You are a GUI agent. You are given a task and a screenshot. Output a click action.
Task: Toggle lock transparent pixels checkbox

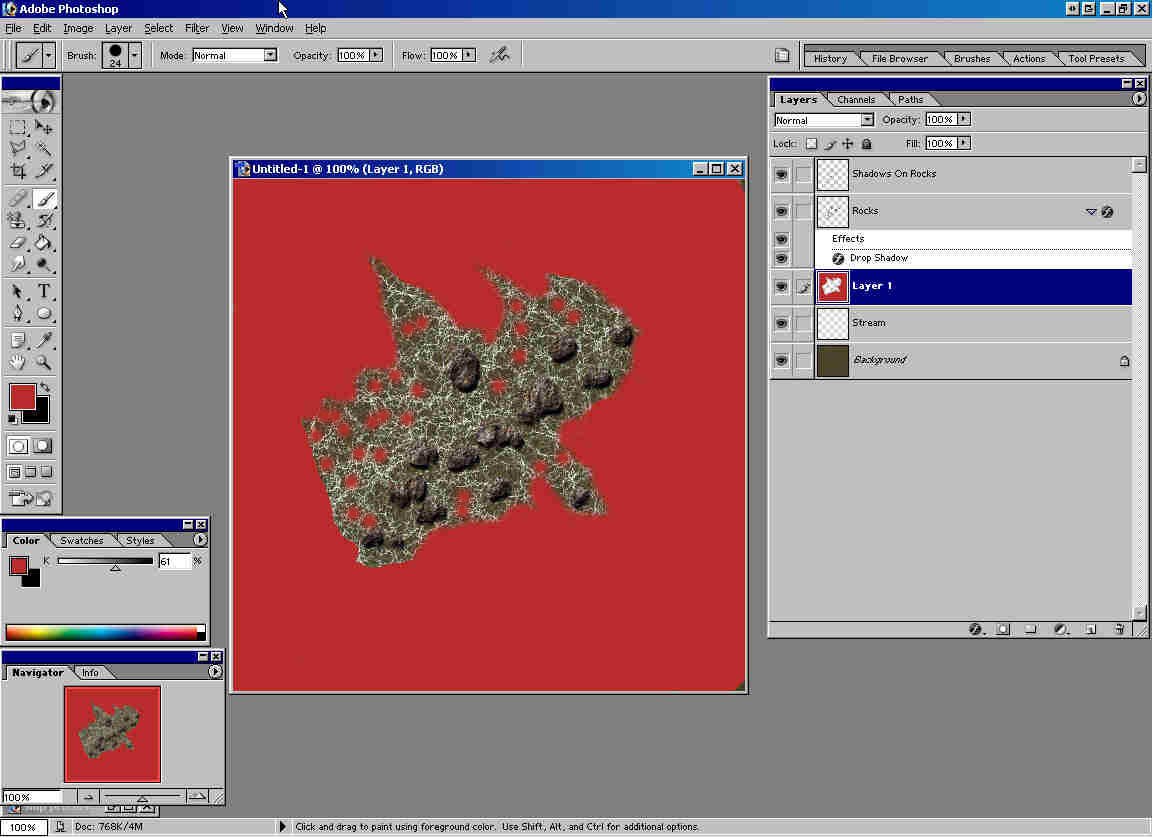tap(811, 144)
